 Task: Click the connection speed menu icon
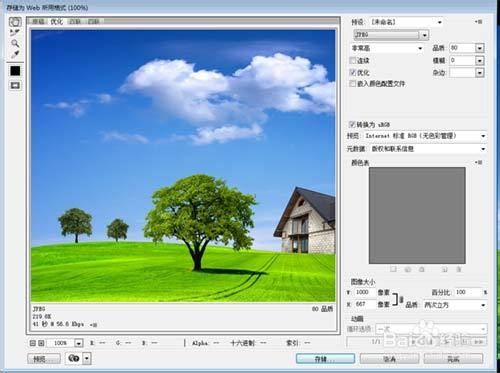coord(93,325)
